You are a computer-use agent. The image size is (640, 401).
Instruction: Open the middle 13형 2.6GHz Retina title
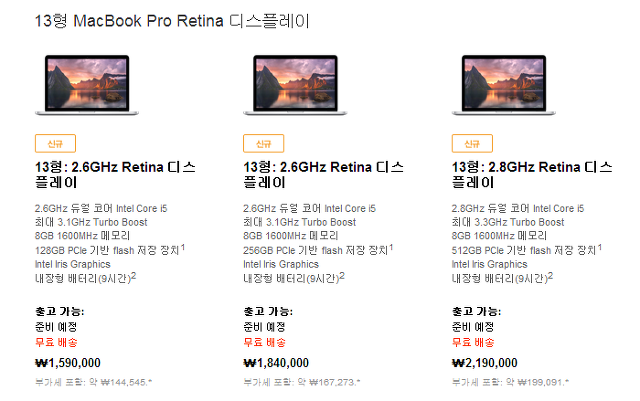323,175
